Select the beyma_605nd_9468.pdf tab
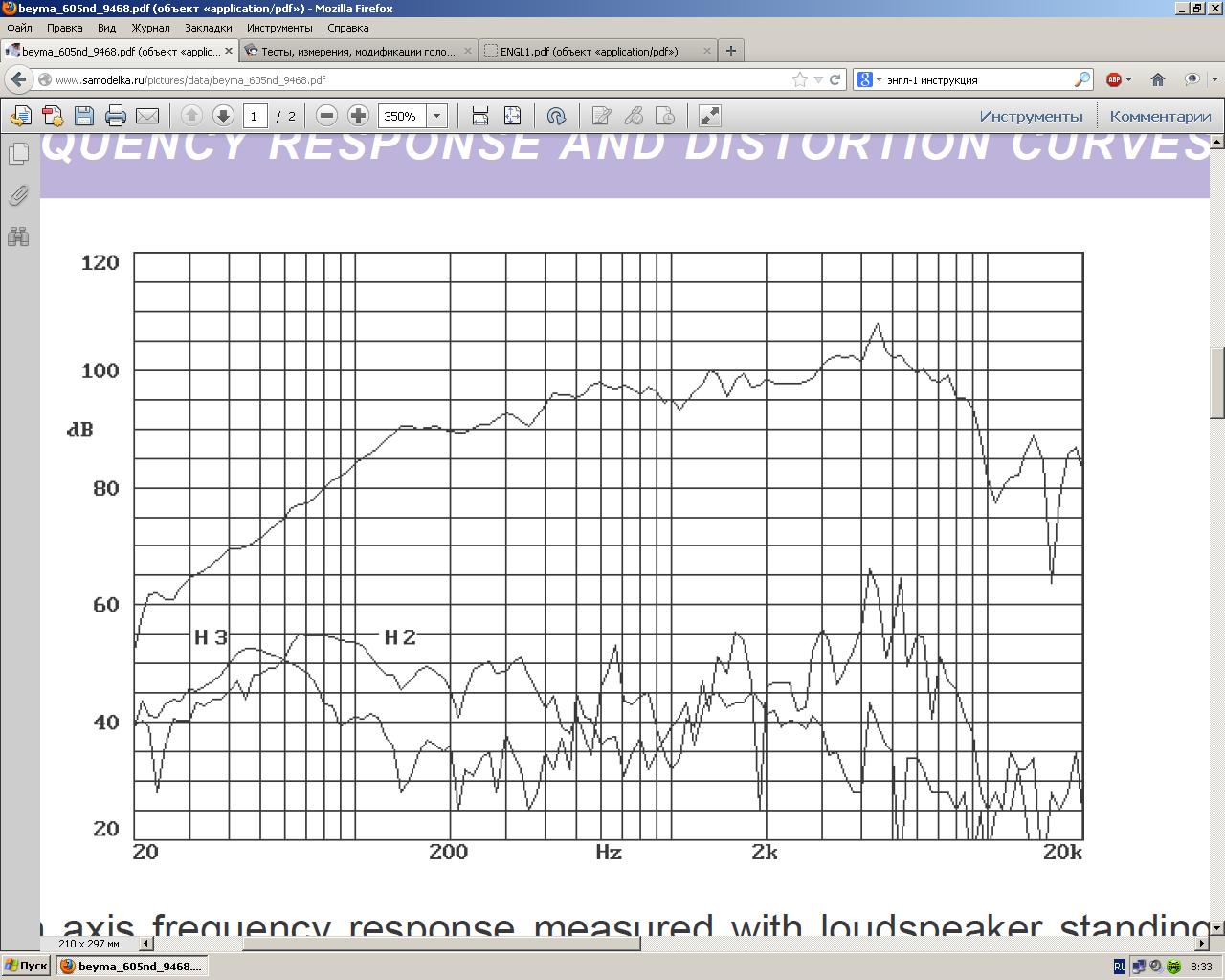Viewport: 1225px width, 980px height. [x=120, y=51]
